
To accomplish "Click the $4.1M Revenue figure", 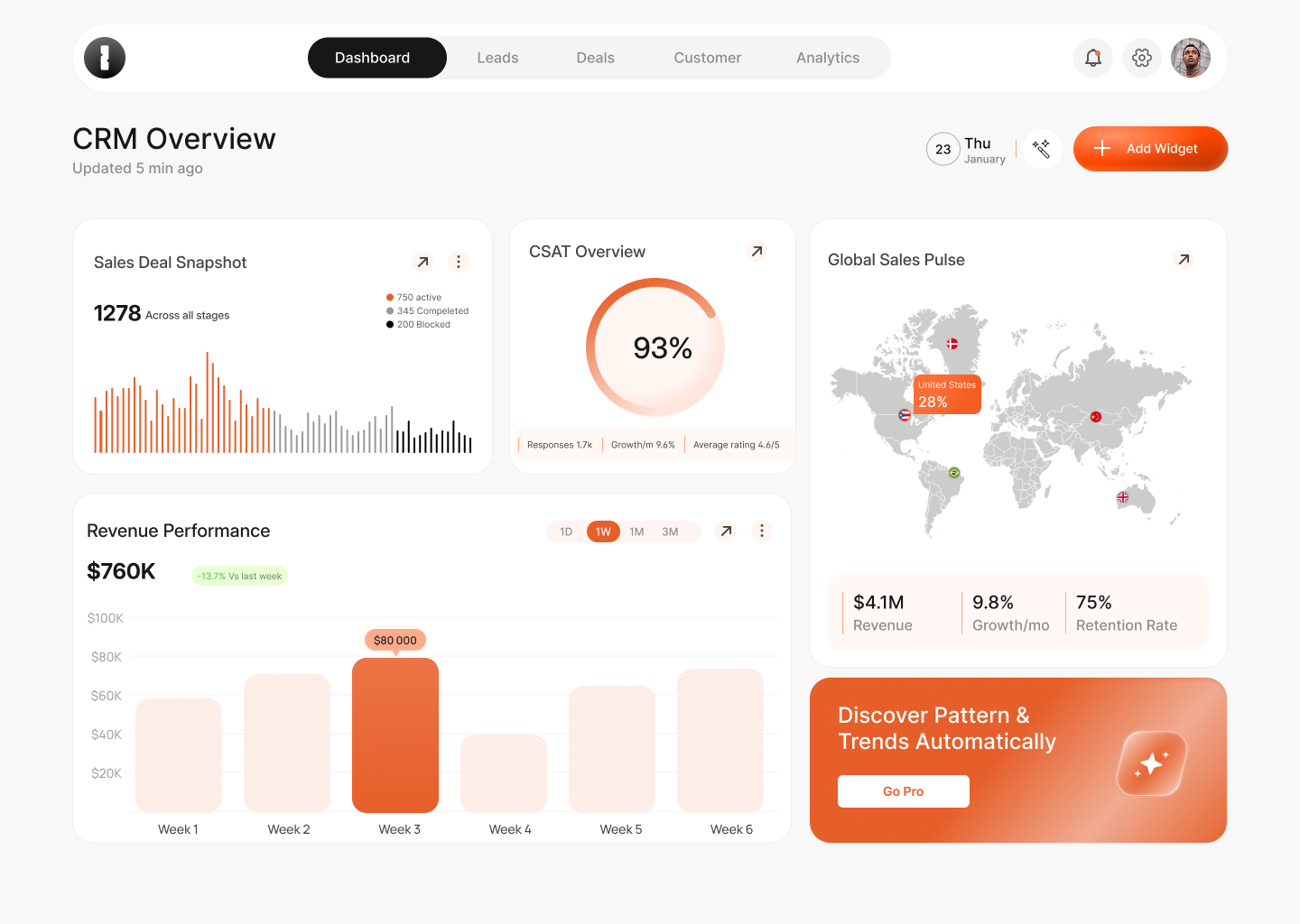I will click(883, 613).
